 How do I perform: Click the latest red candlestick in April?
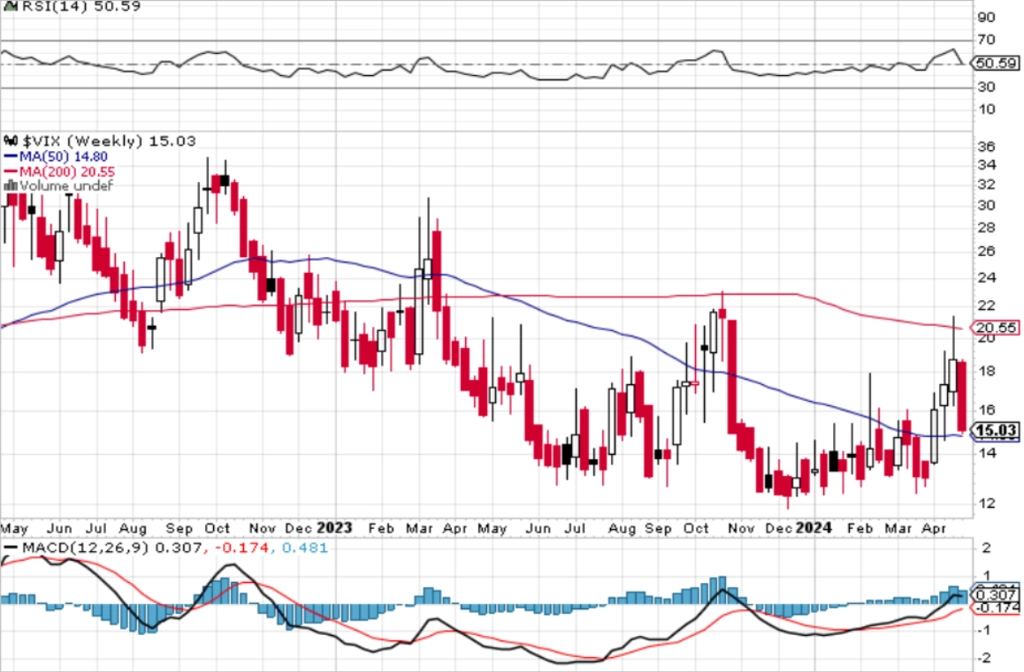(961, 394)
